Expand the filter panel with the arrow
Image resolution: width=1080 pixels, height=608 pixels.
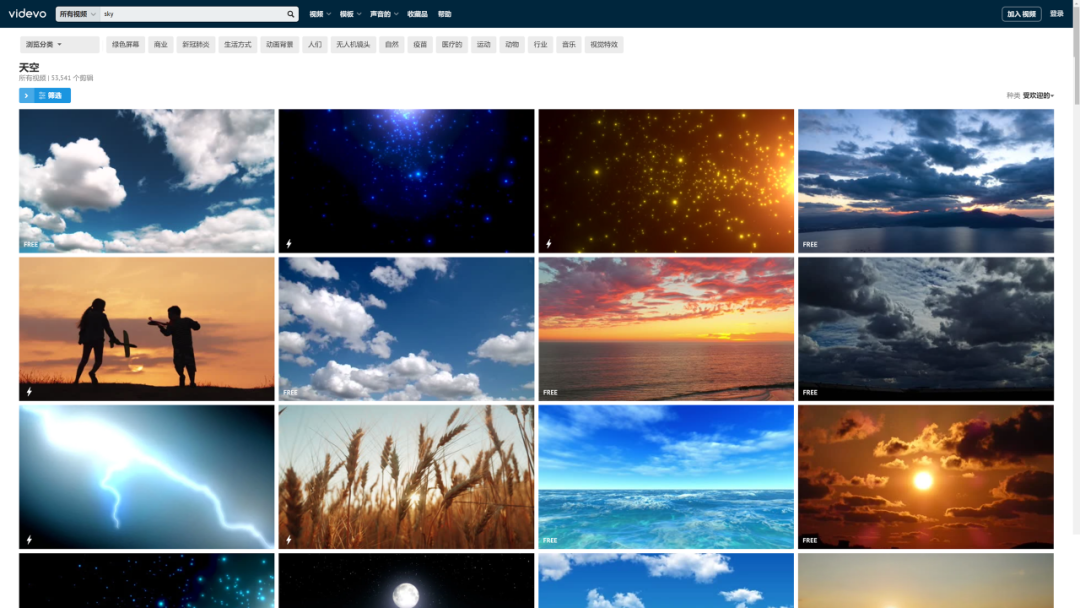[26, 96]
